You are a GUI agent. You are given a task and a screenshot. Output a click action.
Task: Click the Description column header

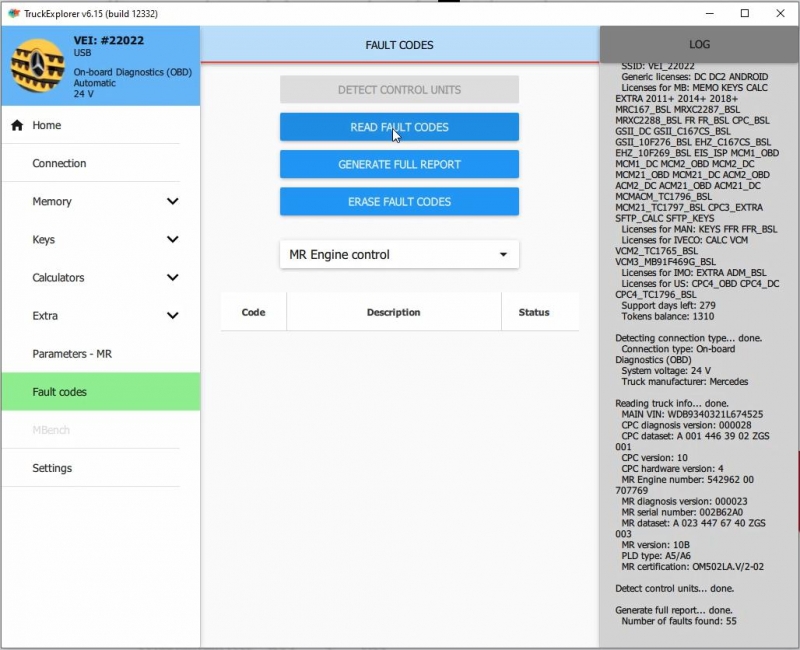point(393,312)
